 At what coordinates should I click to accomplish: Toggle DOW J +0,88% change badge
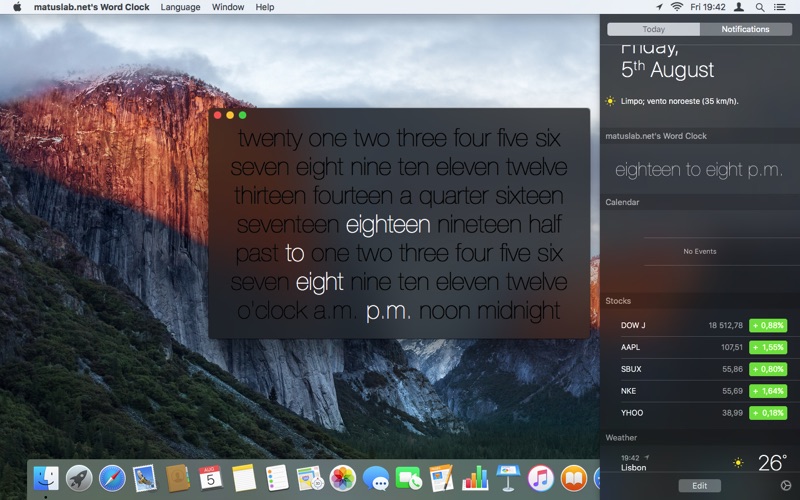pyautogui.click(x=768, y=325)
